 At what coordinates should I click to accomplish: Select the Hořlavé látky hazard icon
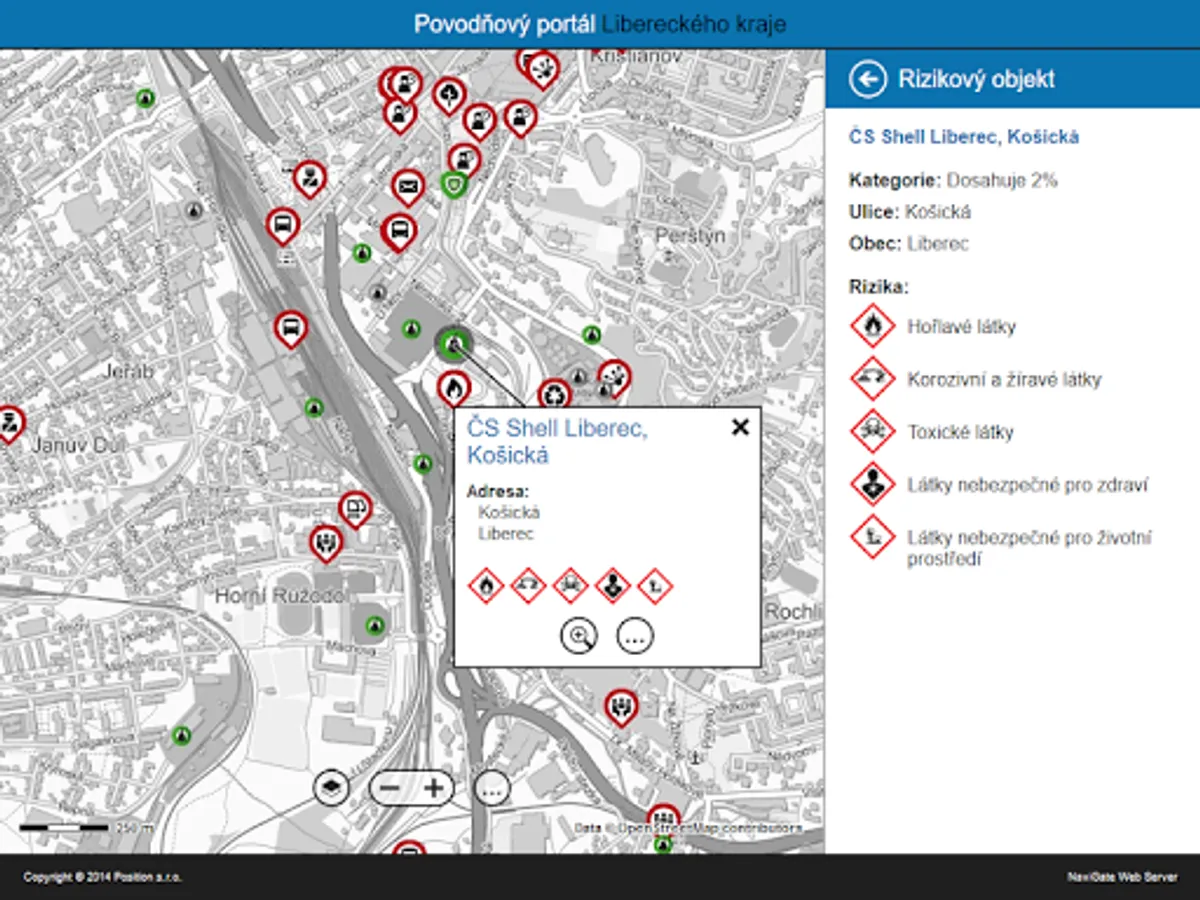coord(873,326)
